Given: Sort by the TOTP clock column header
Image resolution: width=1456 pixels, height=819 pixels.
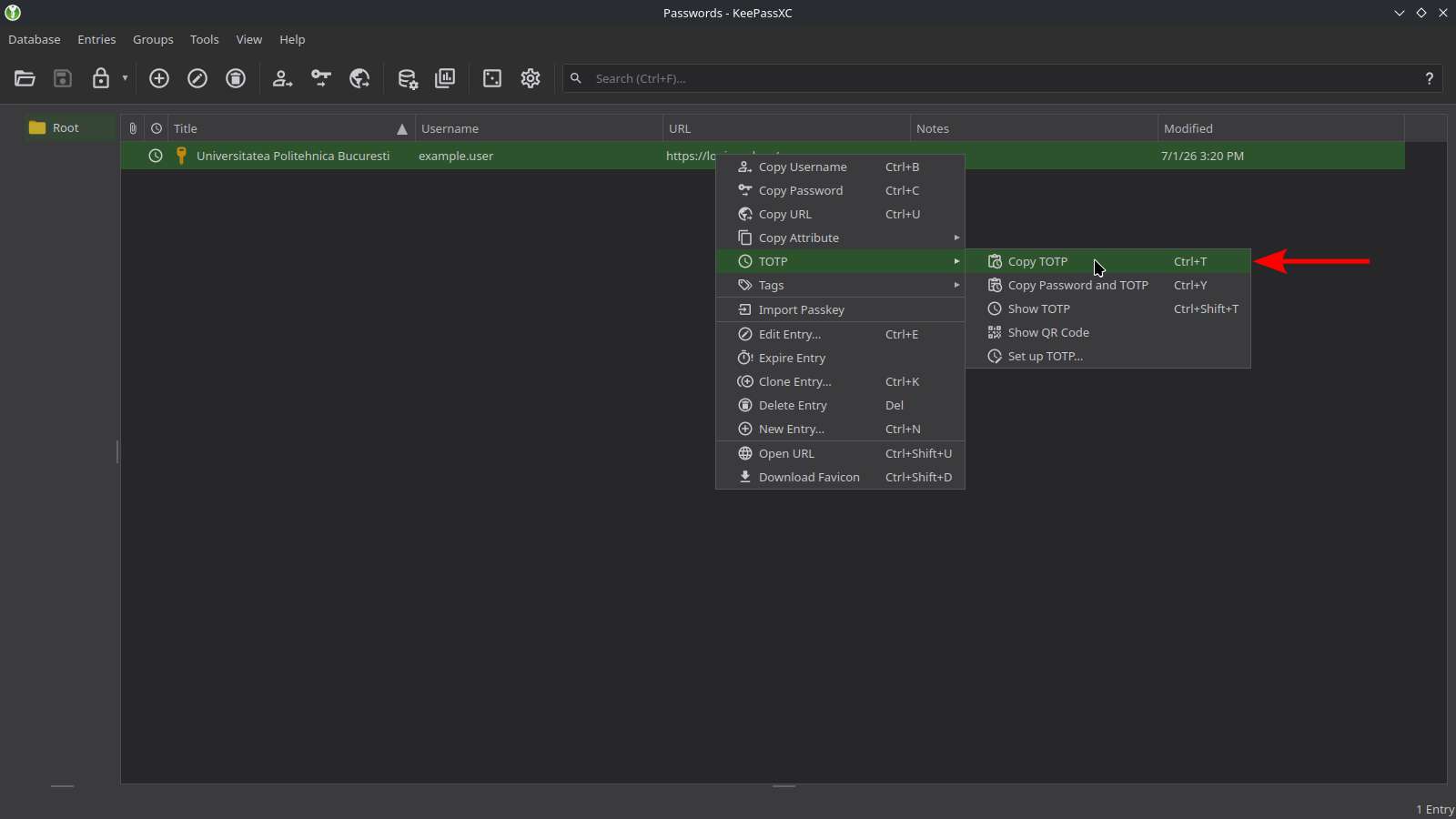Looking at the screenshot, I should pos(157,128).
